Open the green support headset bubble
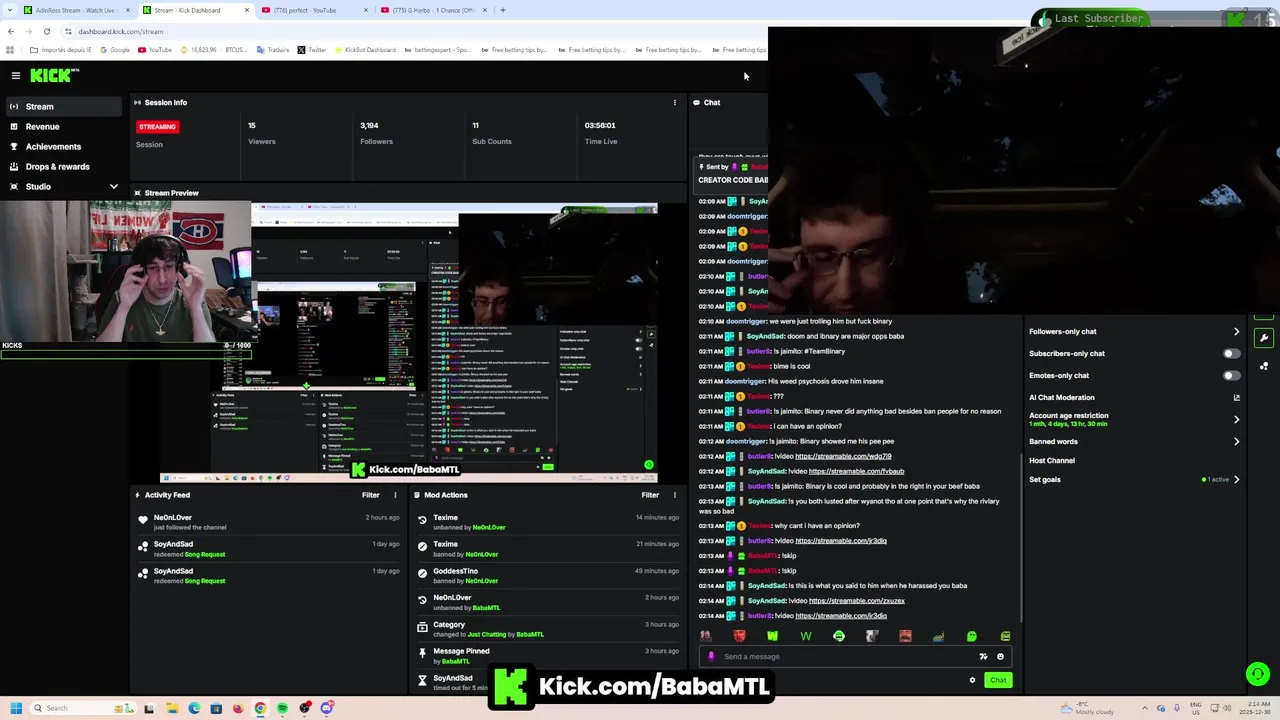The image size is (1280, 720). click(1258, 674)
